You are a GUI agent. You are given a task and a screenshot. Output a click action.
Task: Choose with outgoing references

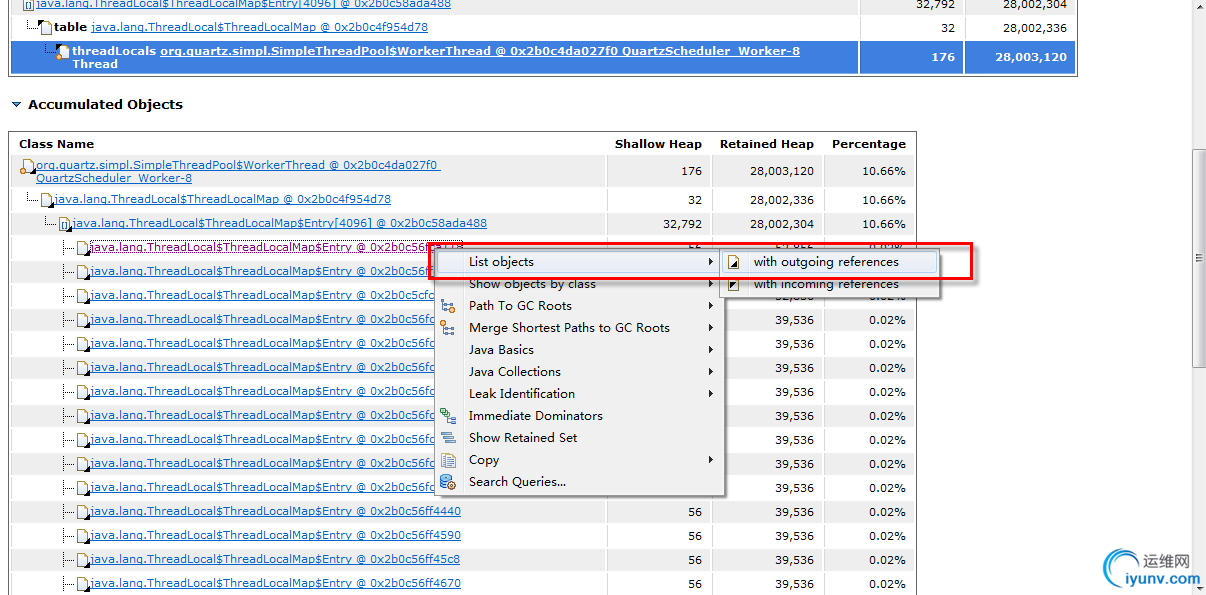(x=829, y=262)
